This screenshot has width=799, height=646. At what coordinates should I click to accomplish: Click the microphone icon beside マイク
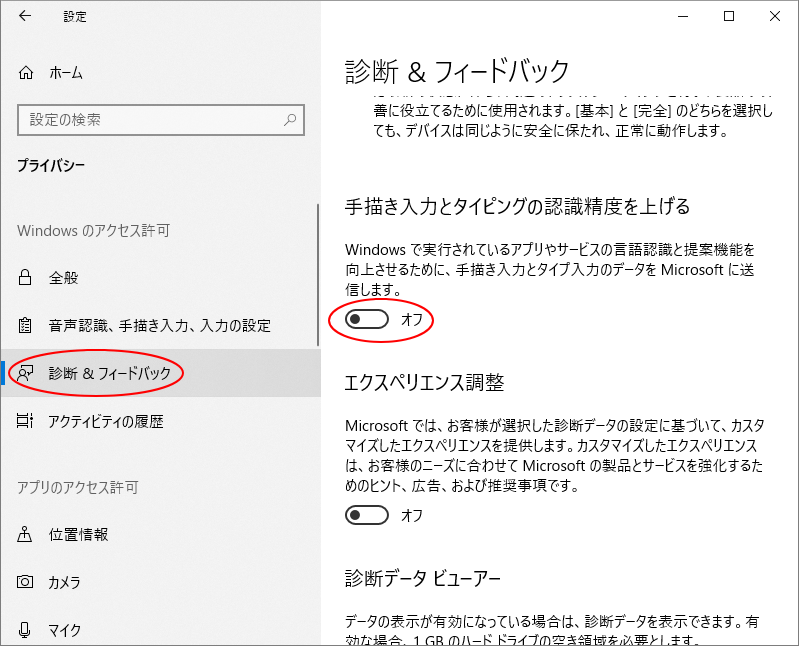(x=25, y=630)
